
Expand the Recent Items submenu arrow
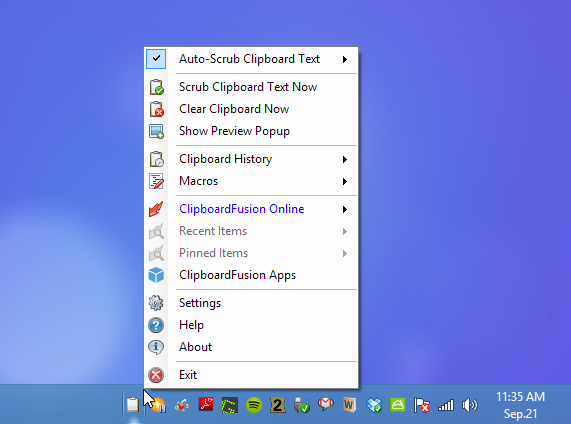point(344,231)
